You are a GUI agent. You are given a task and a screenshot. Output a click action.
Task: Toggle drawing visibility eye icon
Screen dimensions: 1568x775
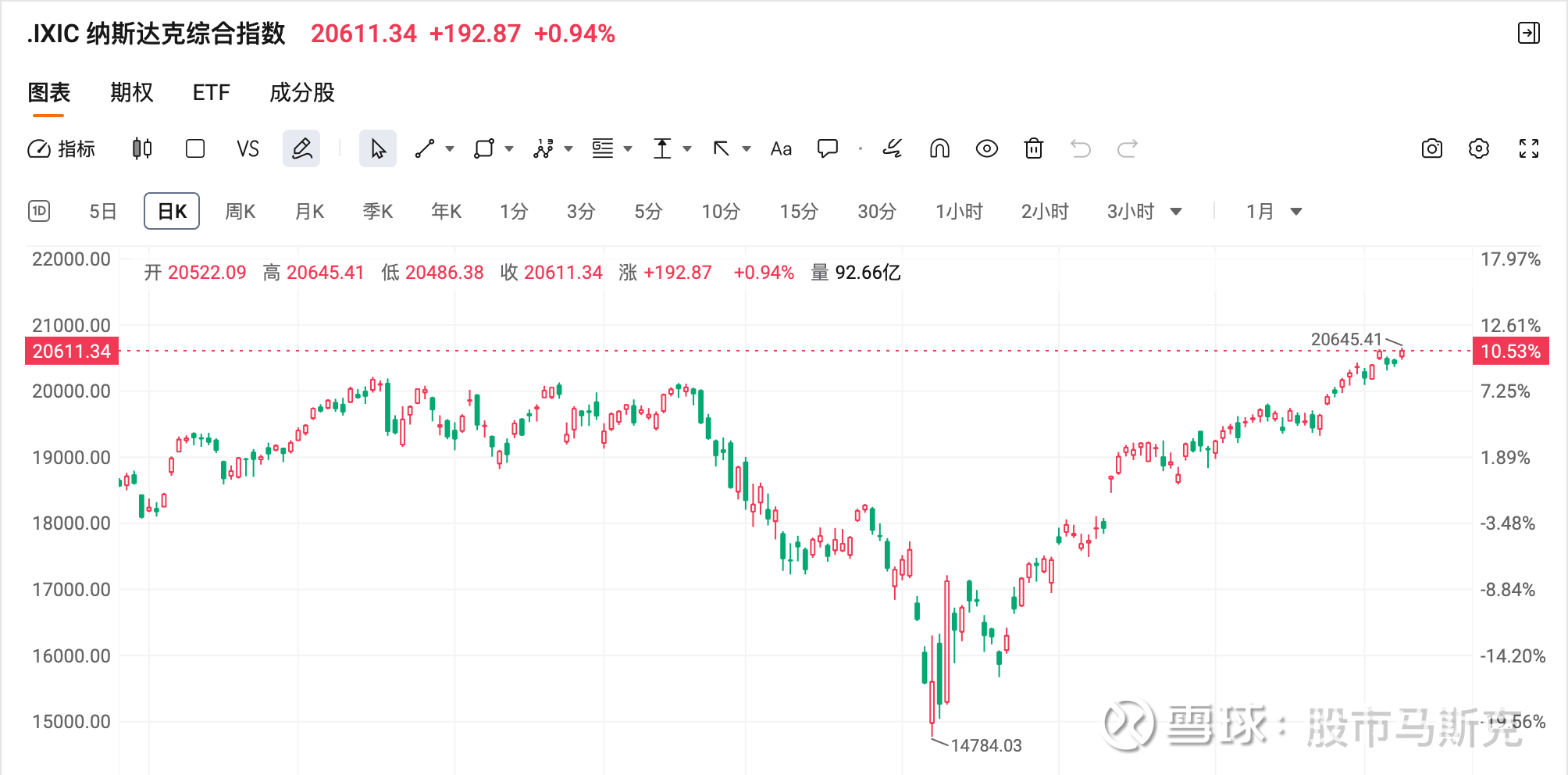tap(986, 148)
